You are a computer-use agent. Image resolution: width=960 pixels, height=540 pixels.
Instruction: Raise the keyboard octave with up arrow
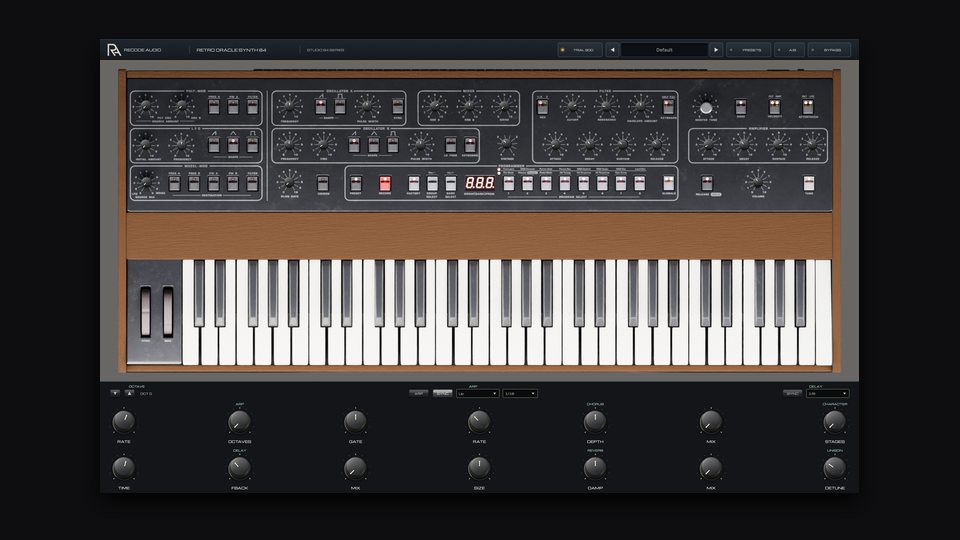click(129, 393)
